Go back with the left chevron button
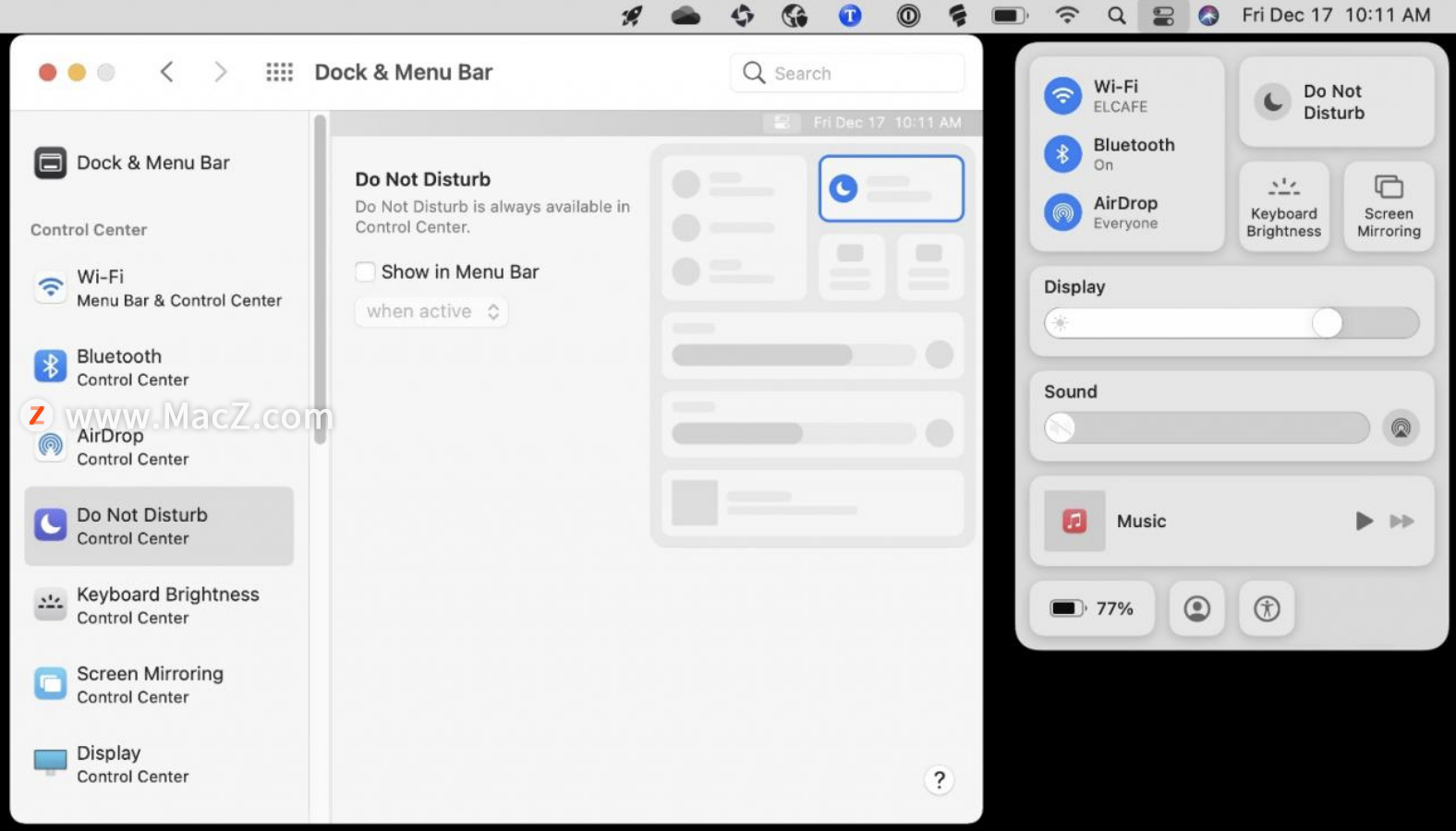This screenshot has height=831, width=1456. [166, 72]
